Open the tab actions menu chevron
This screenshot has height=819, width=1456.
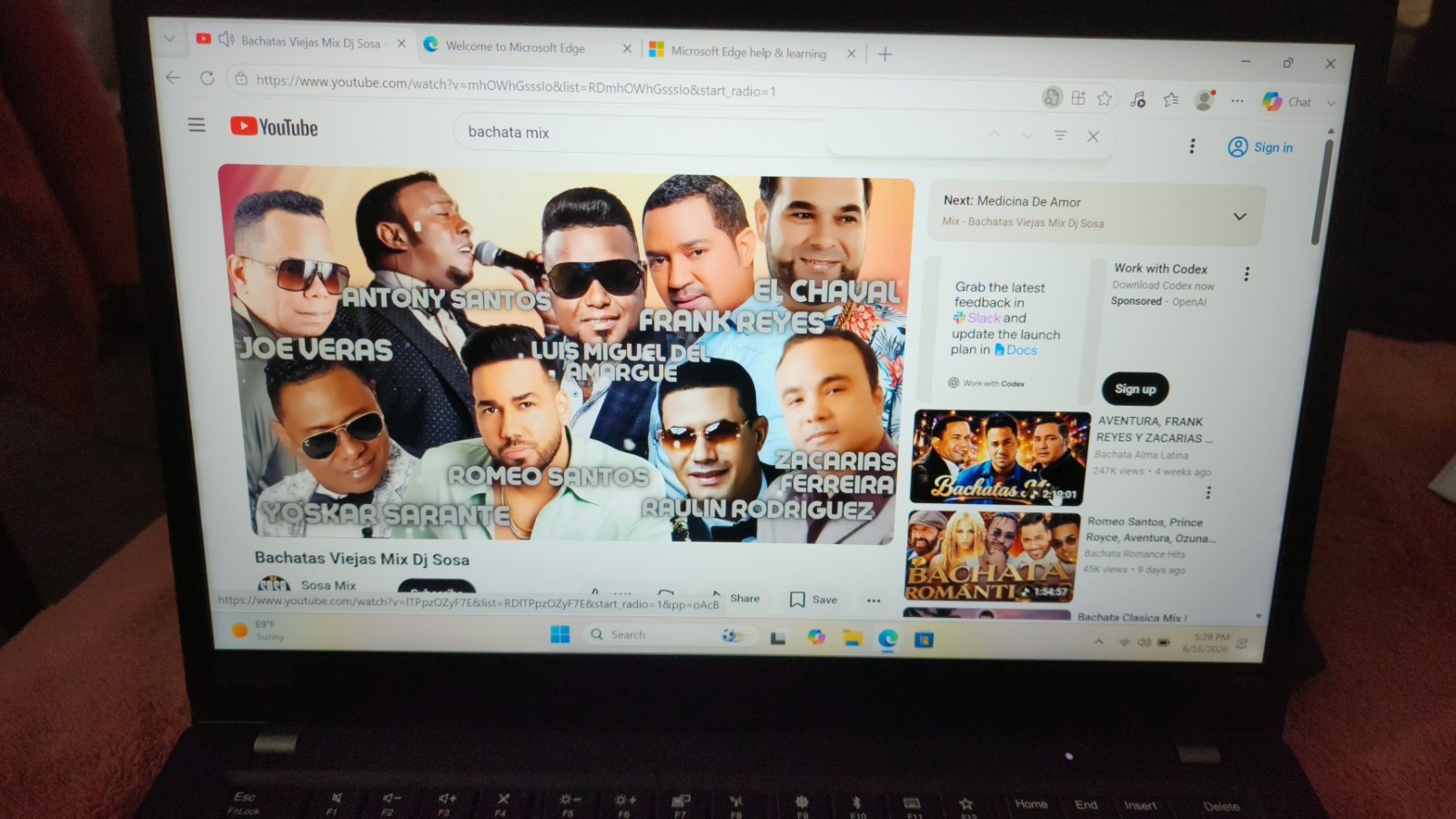168,38
